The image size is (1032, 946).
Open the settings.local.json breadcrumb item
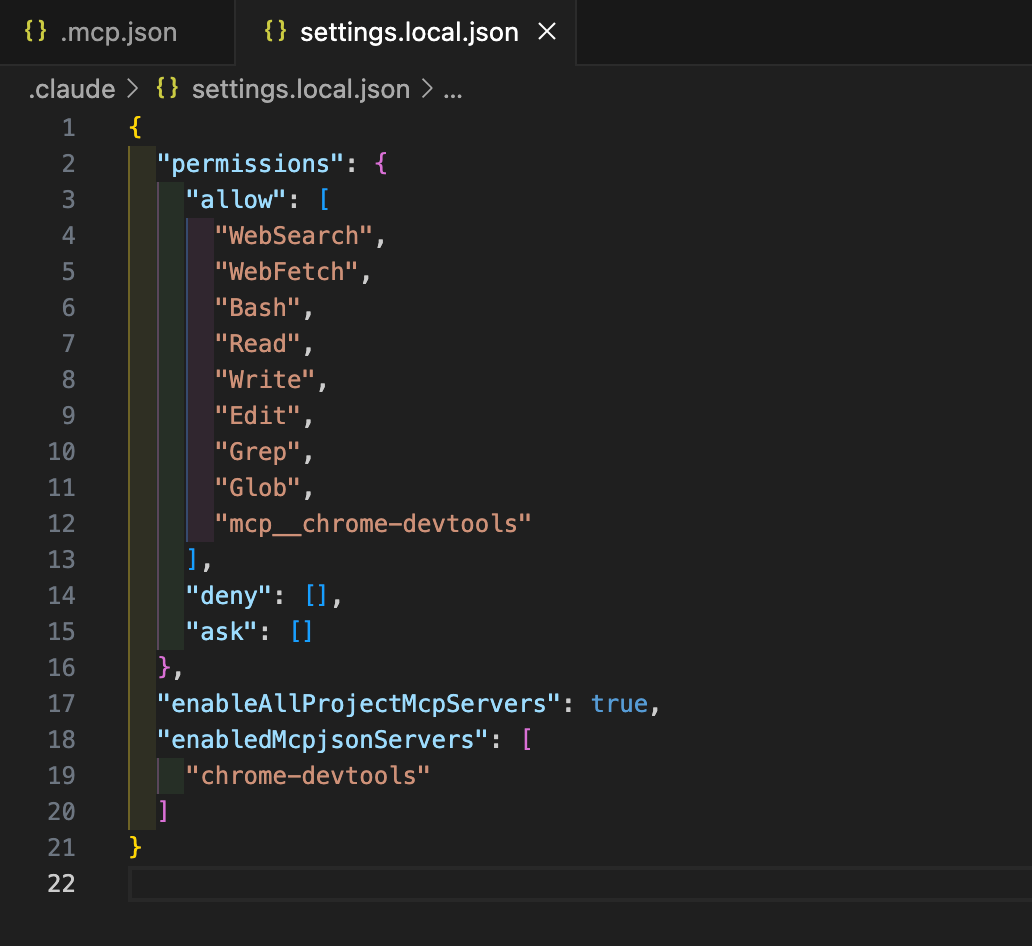click(x=300, y=89)
